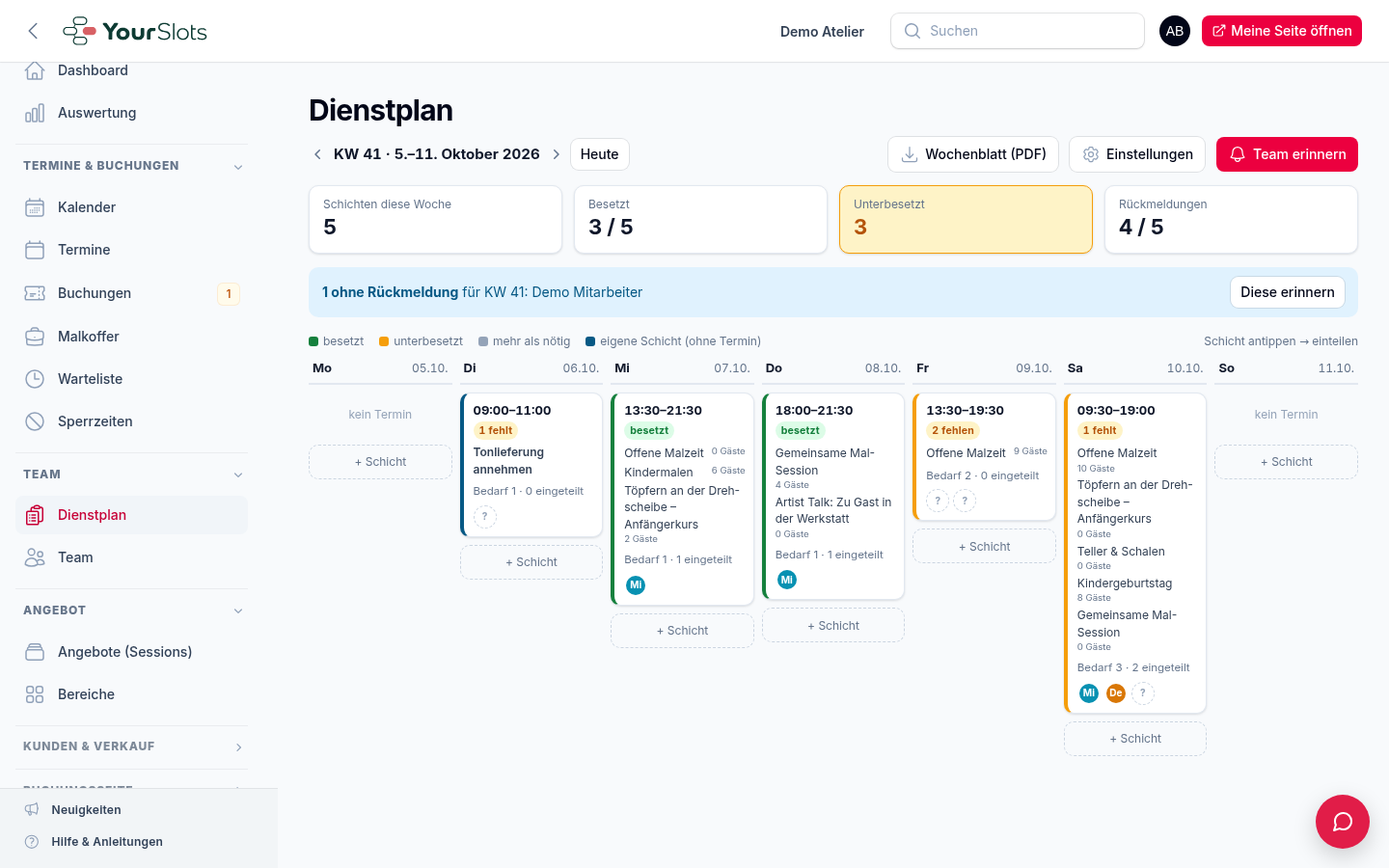Jump to the current week with Heute
The image size is (1389, 868).
point(600,154)
